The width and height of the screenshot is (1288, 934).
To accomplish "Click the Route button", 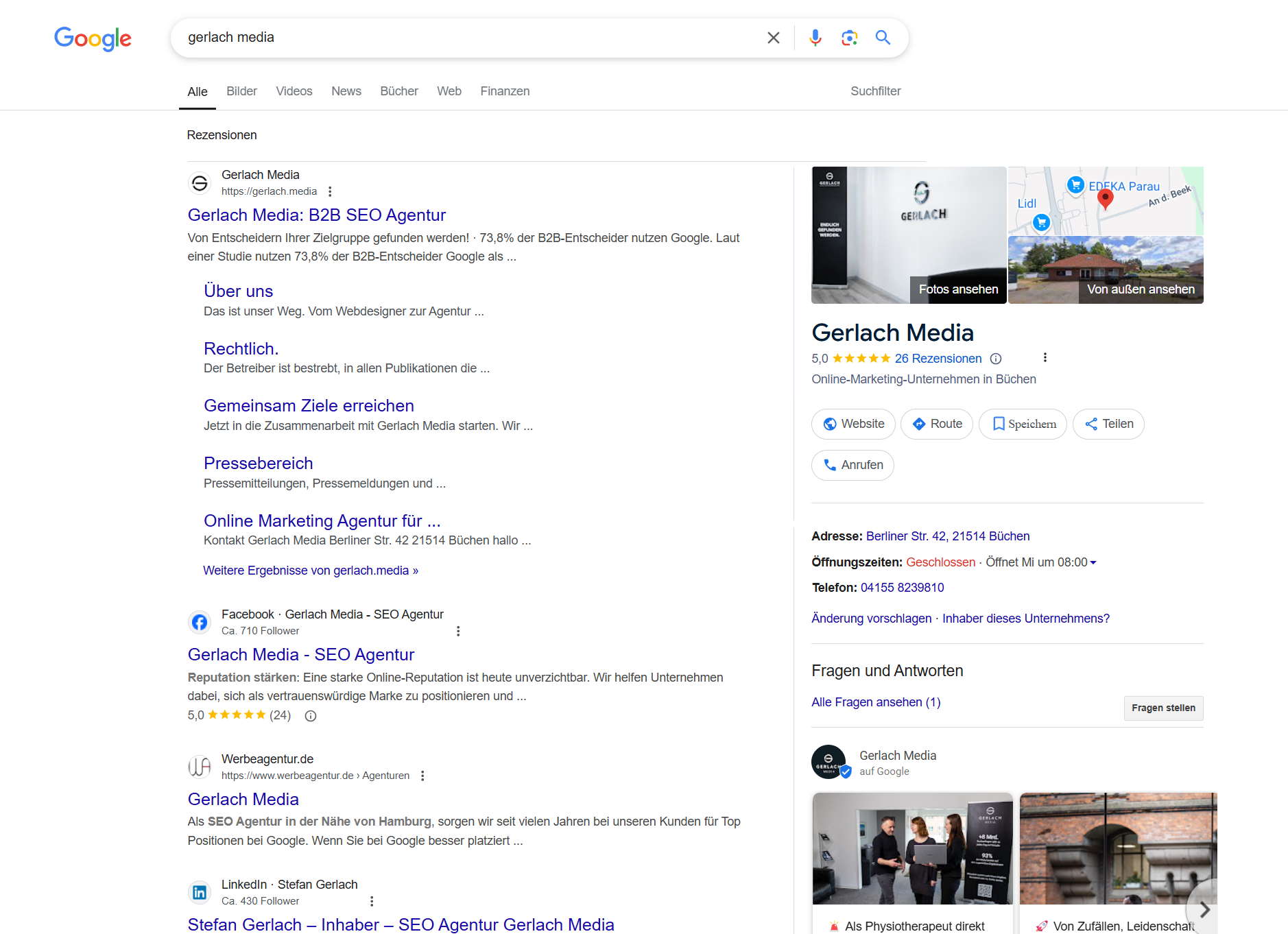I will [x=936, y=424].
